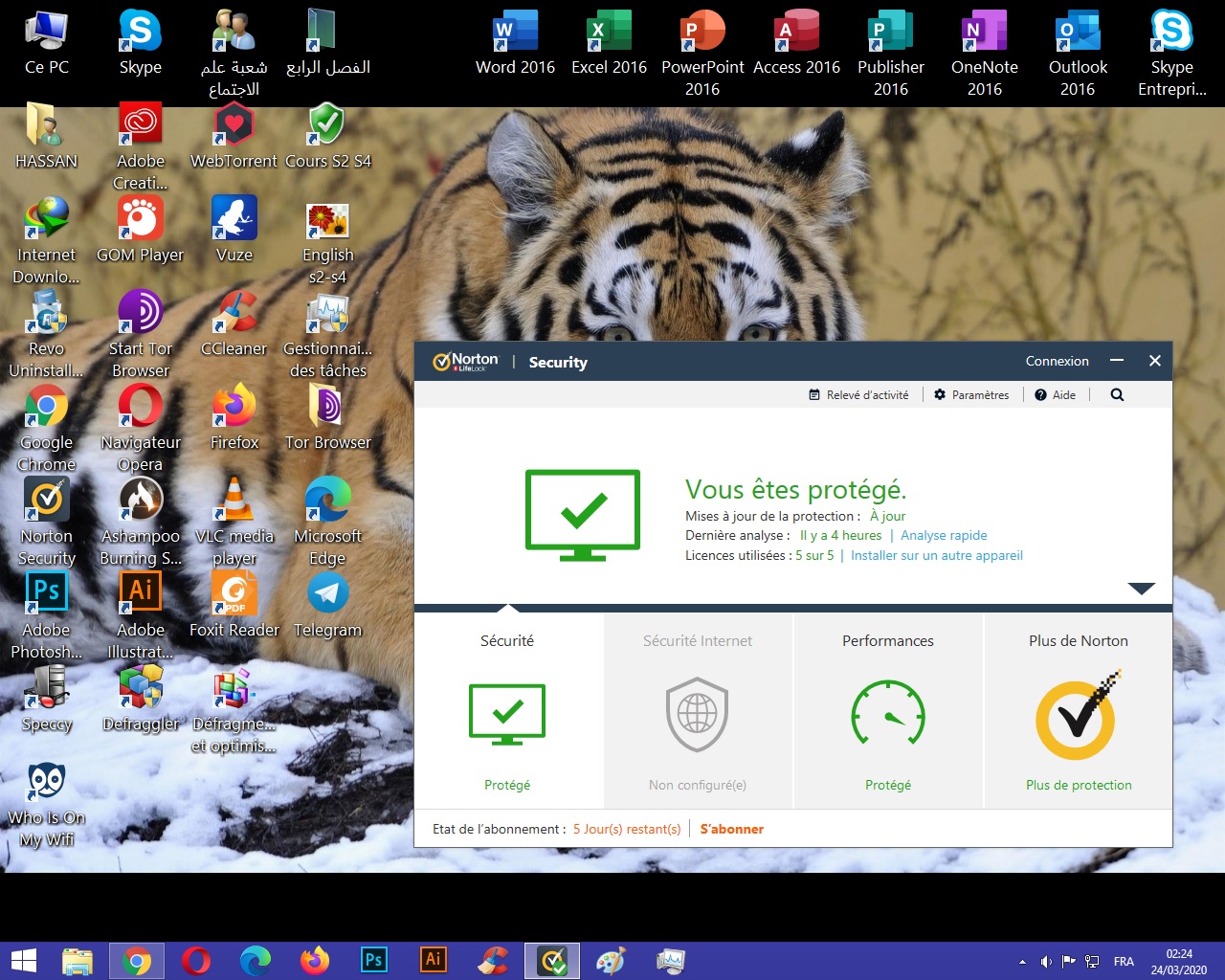Image resolution: width=1225 pixels, height=980 pixels.
Task: Click the large green protected monitor icon
Action: pyautogui.click(x=582, y=514)
